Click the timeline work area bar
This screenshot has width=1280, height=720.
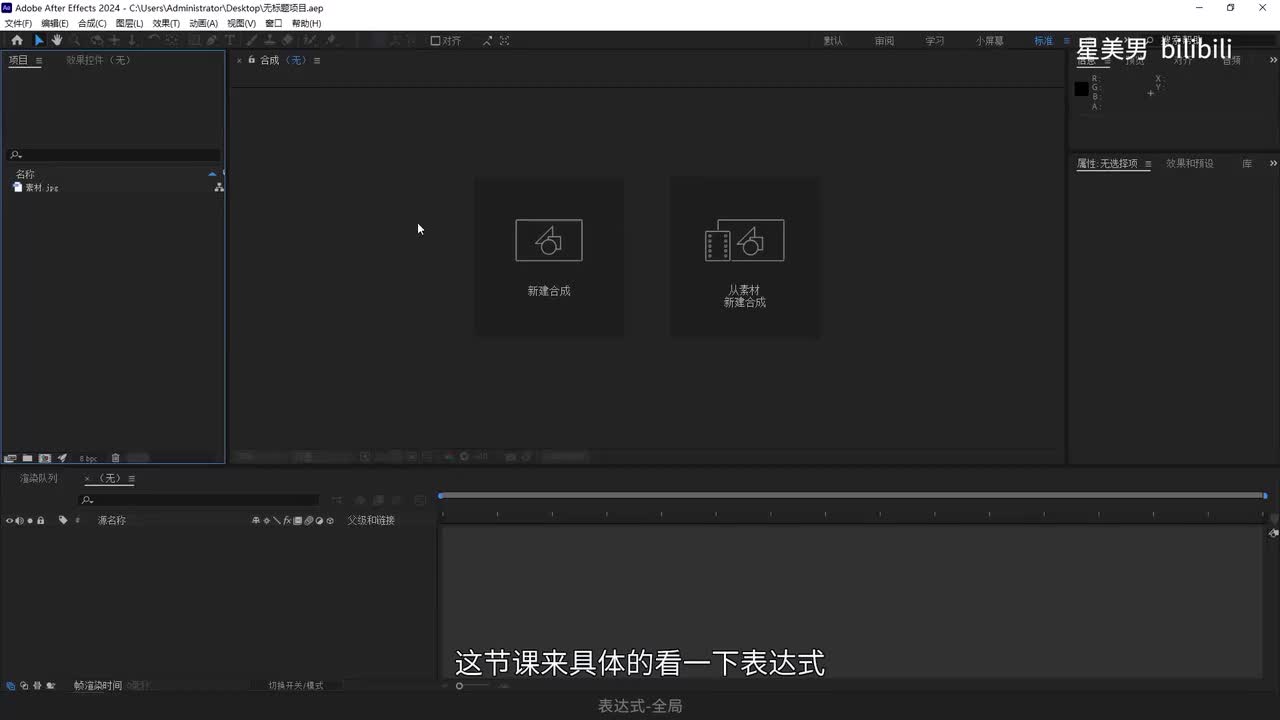(853, 495)
